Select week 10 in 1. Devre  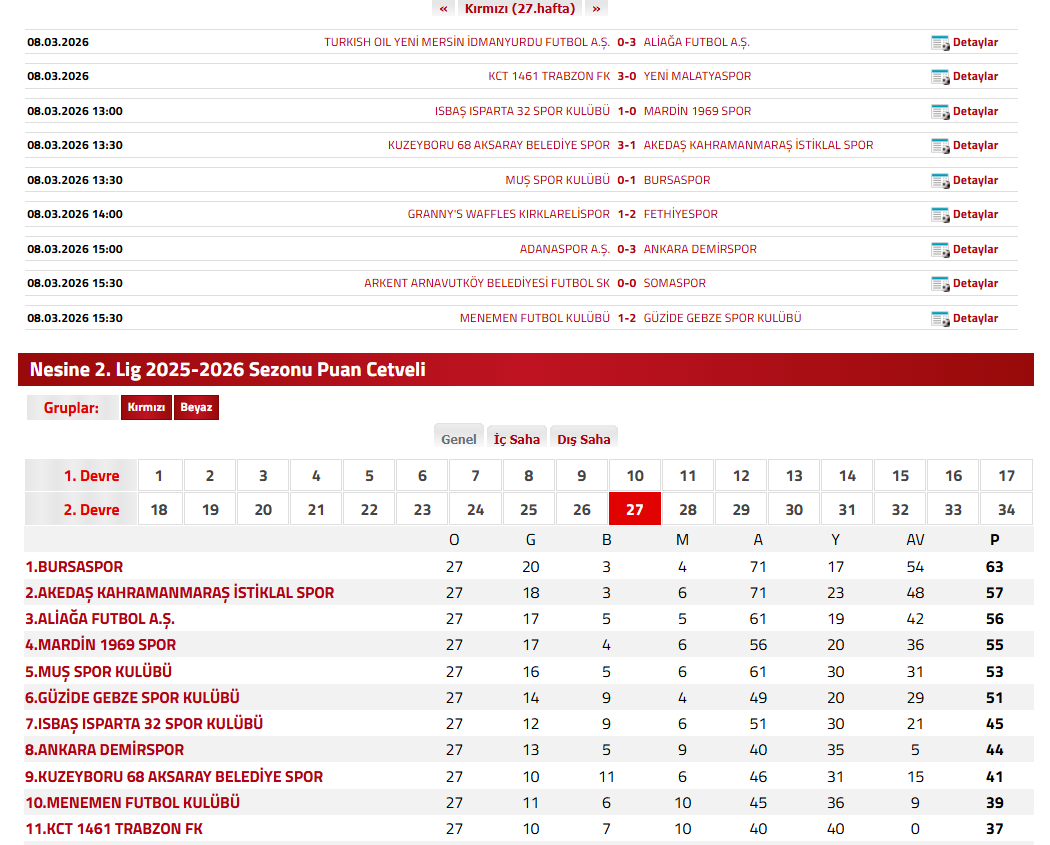pos(635,476)
